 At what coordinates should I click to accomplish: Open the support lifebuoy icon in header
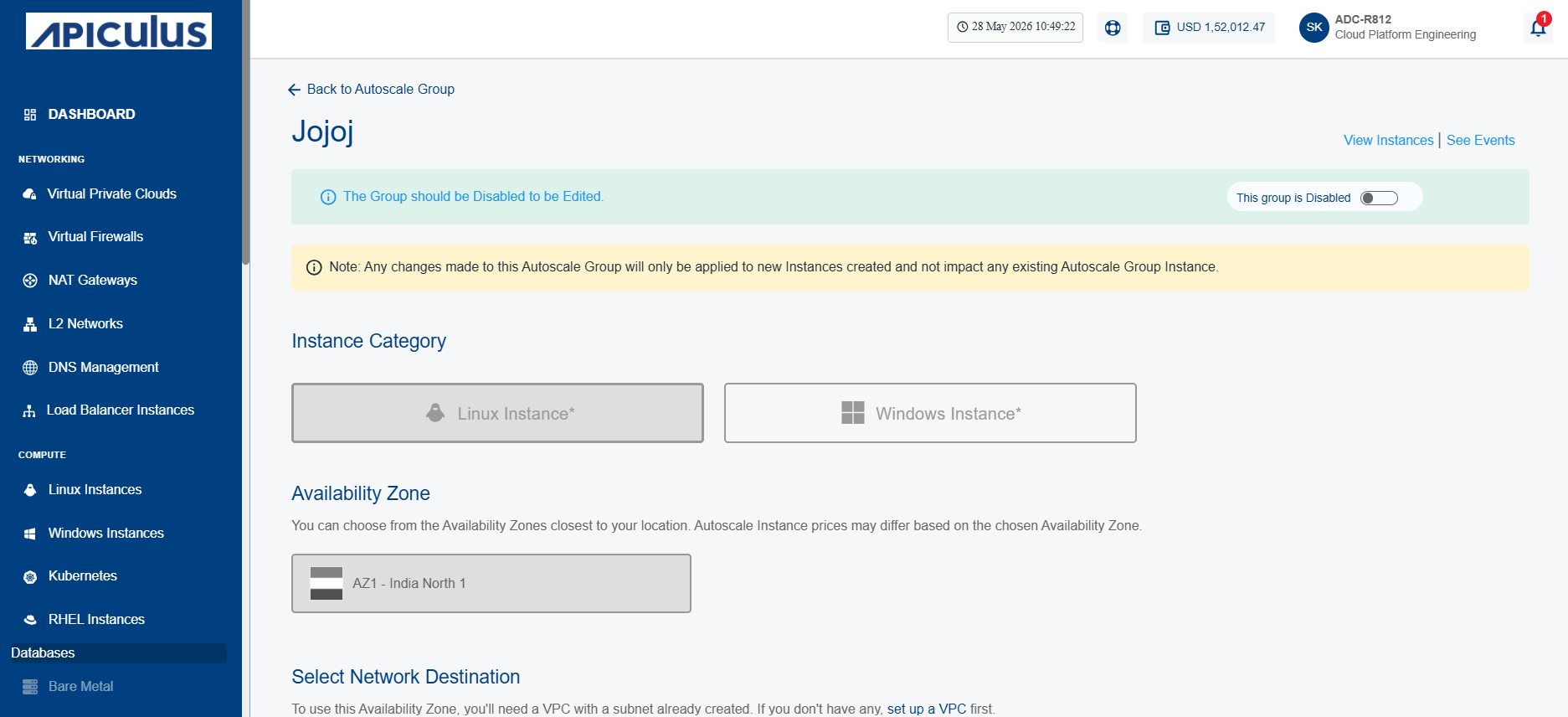click(x=1113, y=28)
